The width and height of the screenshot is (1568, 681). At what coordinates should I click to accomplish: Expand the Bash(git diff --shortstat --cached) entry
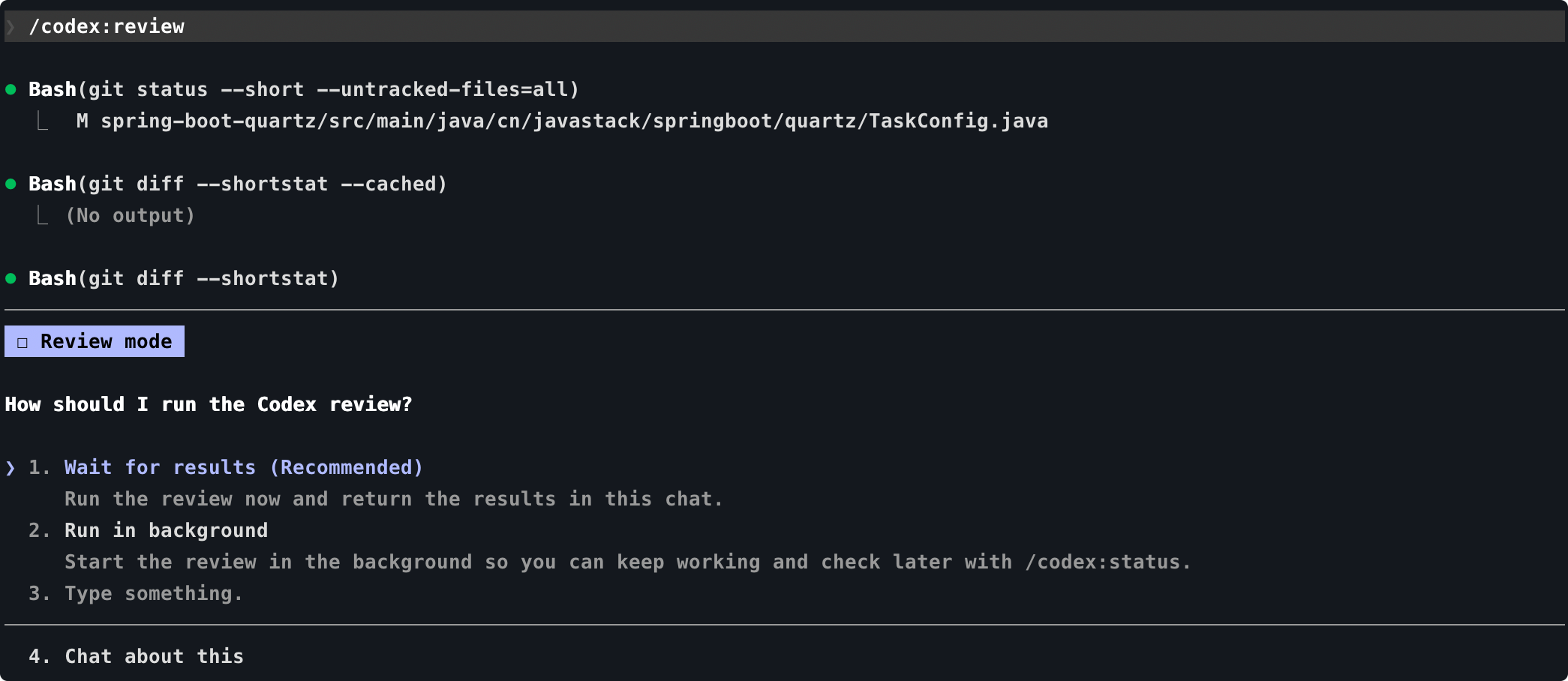tap(237, 184)
